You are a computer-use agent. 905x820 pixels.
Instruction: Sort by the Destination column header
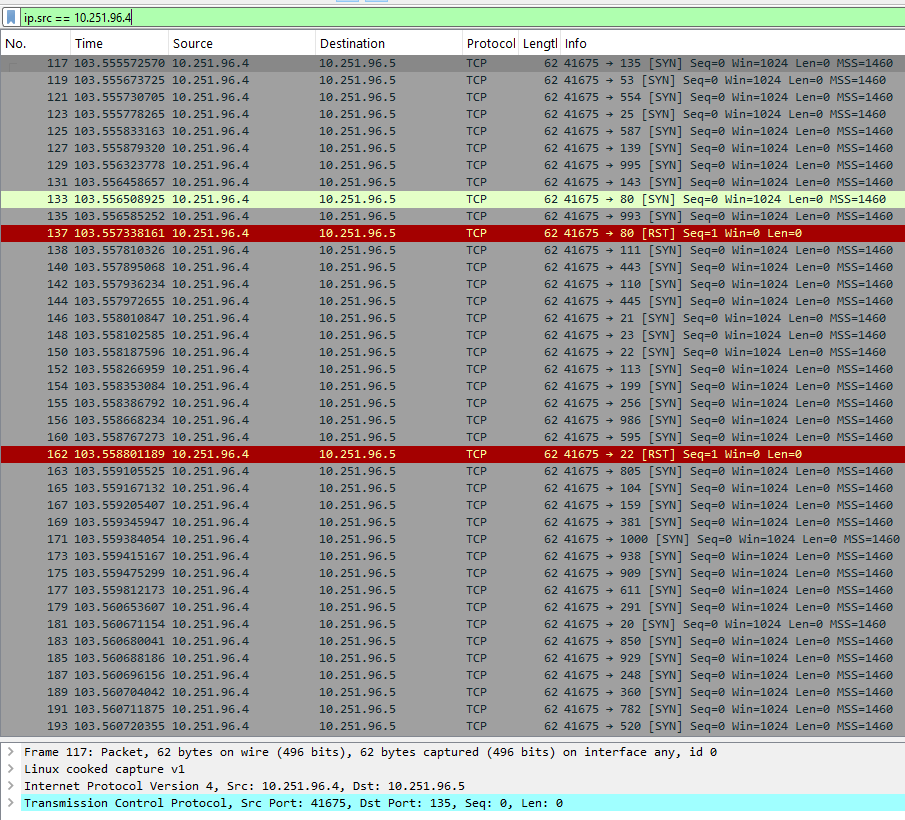(388, 43)
